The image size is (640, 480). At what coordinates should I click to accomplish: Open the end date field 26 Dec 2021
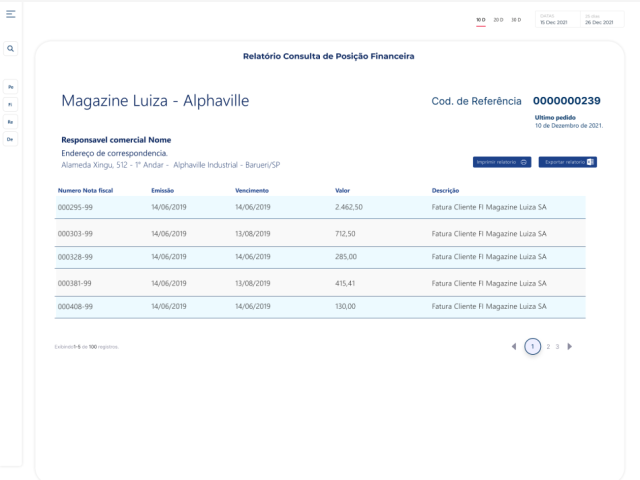click(602, 20)
